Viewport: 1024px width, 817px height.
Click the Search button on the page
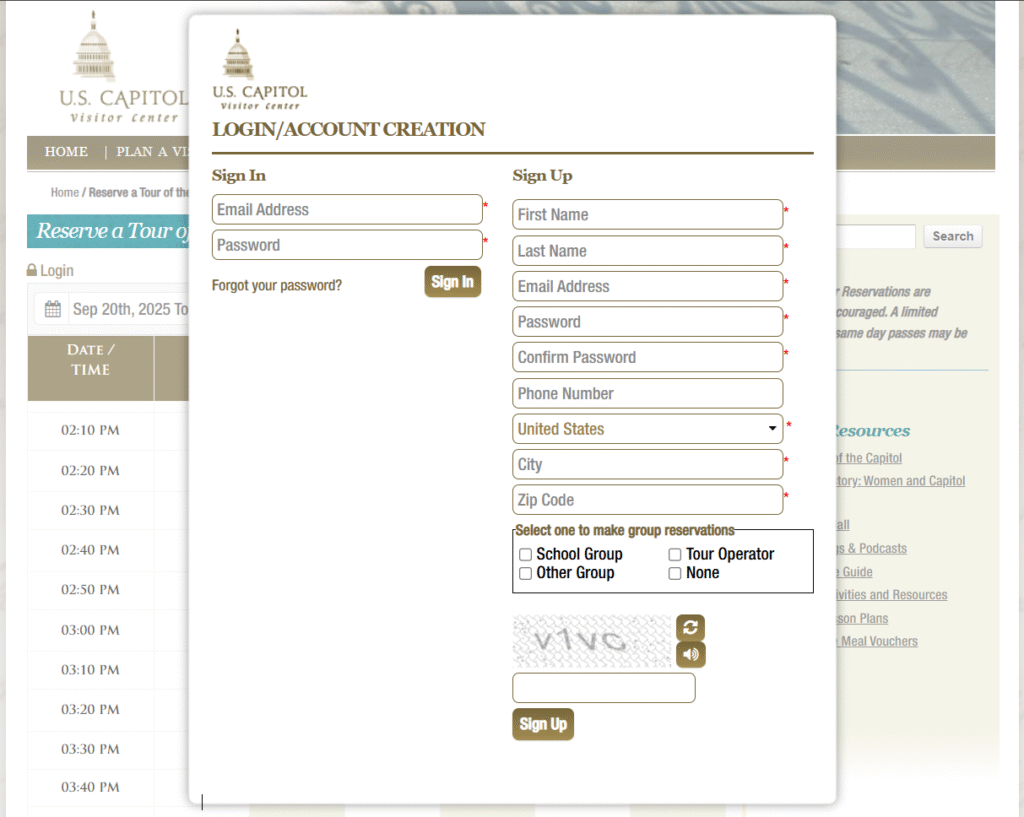953,236
